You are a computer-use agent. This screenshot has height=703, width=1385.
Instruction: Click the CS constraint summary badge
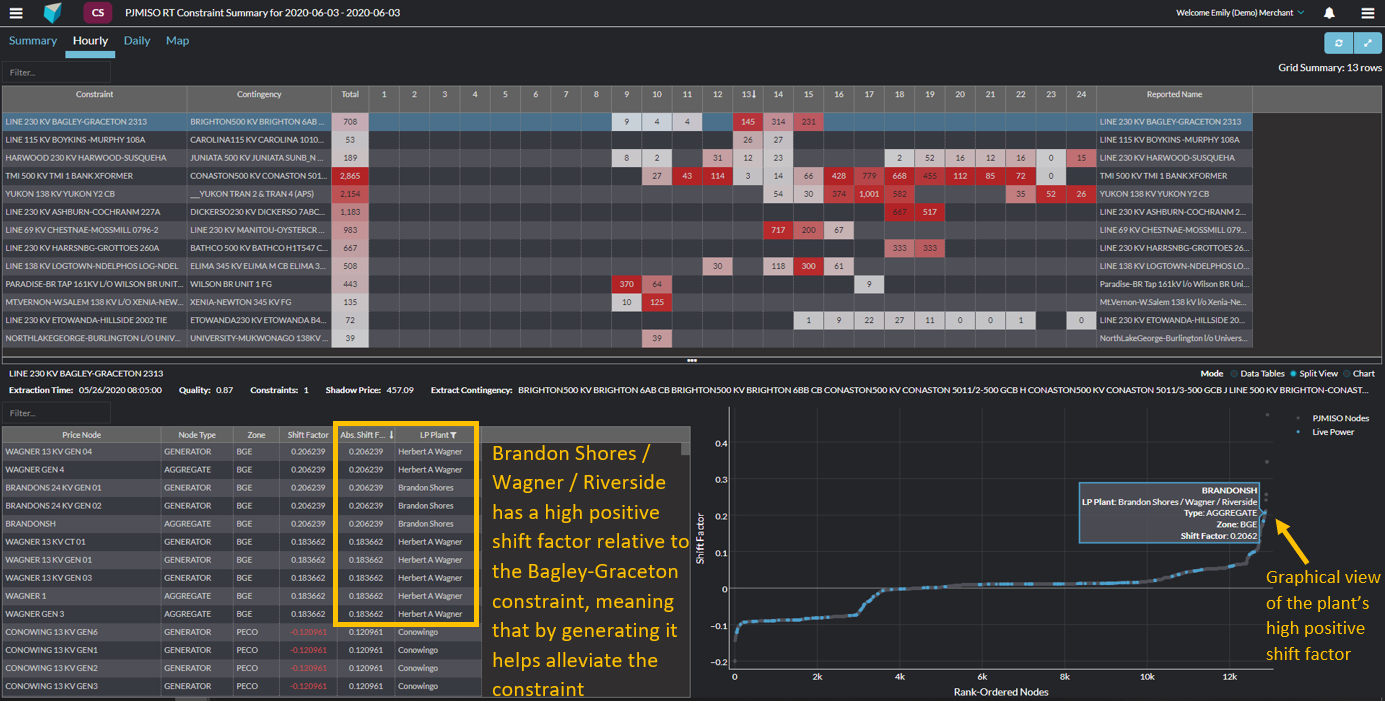(x=97, y=13)
